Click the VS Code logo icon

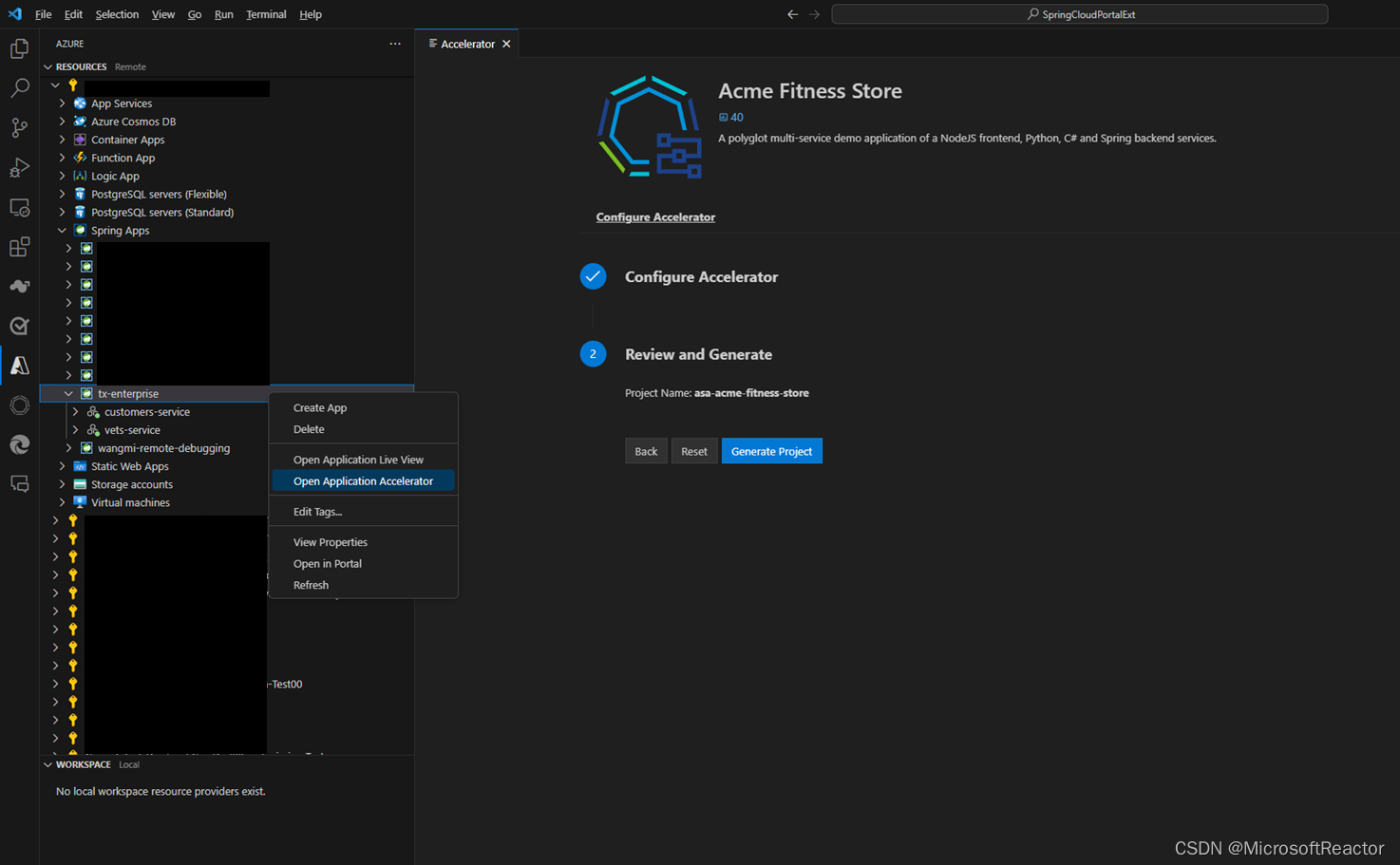(x=14, y=14)
